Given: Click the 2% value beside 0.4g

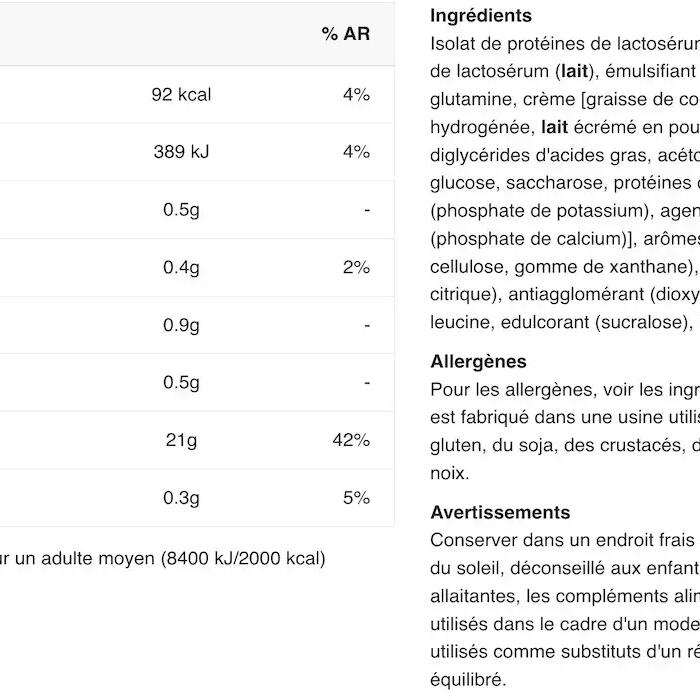Looking at the screenshot, I should [356, 267].
